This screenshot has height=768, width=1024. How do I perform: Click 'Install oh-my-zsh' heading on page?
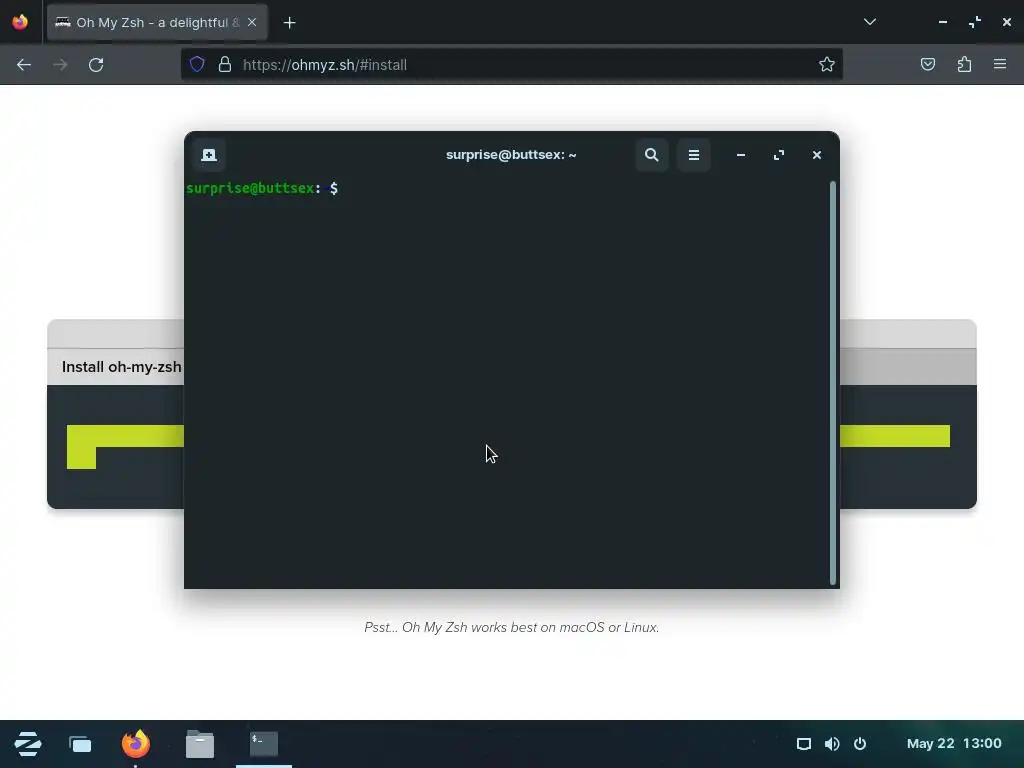[121, 367]
